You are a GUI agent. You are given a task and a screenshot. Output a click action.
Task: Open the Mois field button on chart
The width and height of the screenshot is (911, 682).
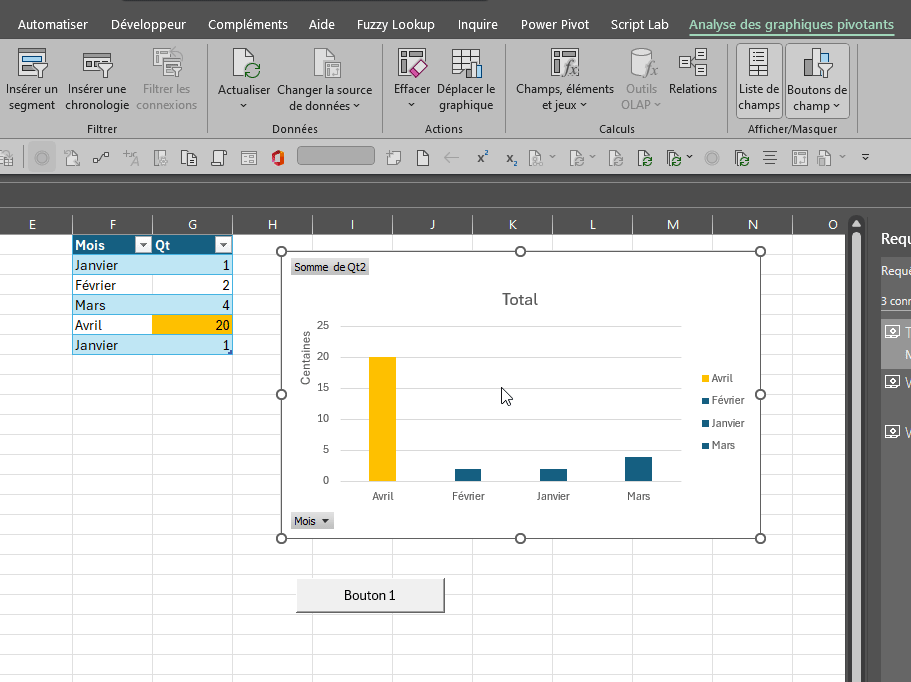(x=312, y=521)
